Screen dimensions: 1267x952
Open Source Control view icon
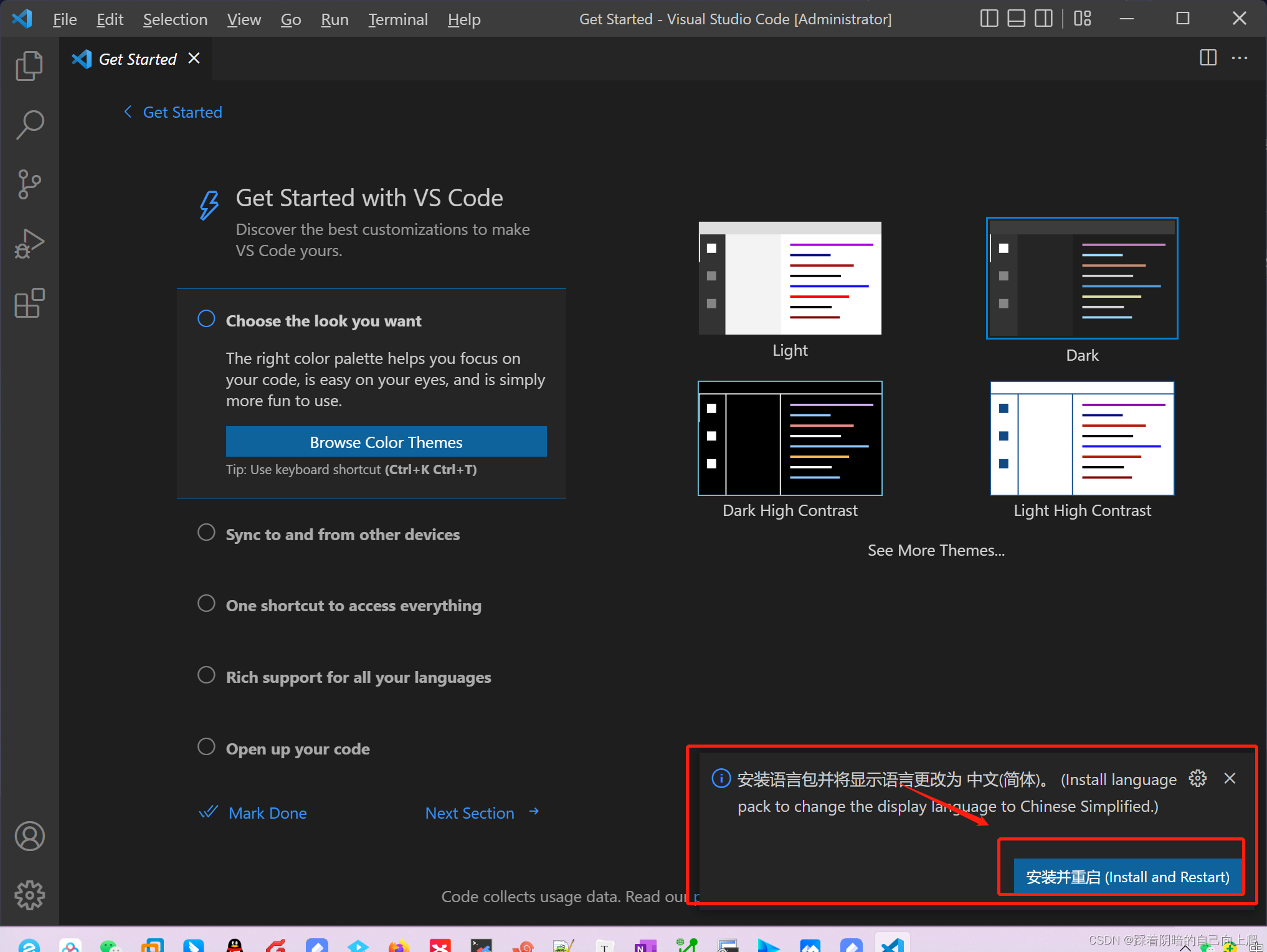[x=29, y=184]
